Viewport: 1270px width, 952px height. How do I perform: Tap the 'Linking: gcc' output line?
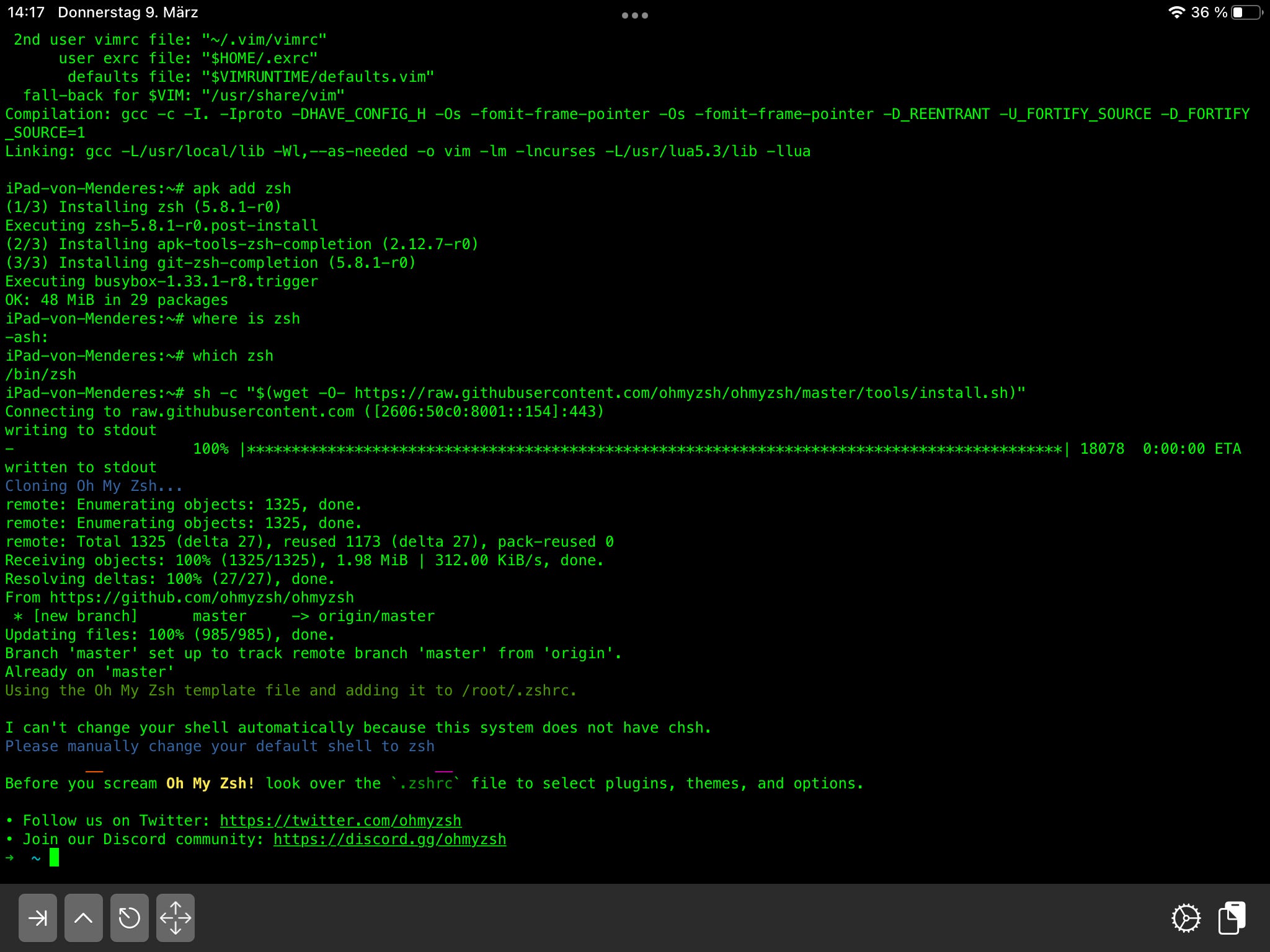(x=408, y=151)
